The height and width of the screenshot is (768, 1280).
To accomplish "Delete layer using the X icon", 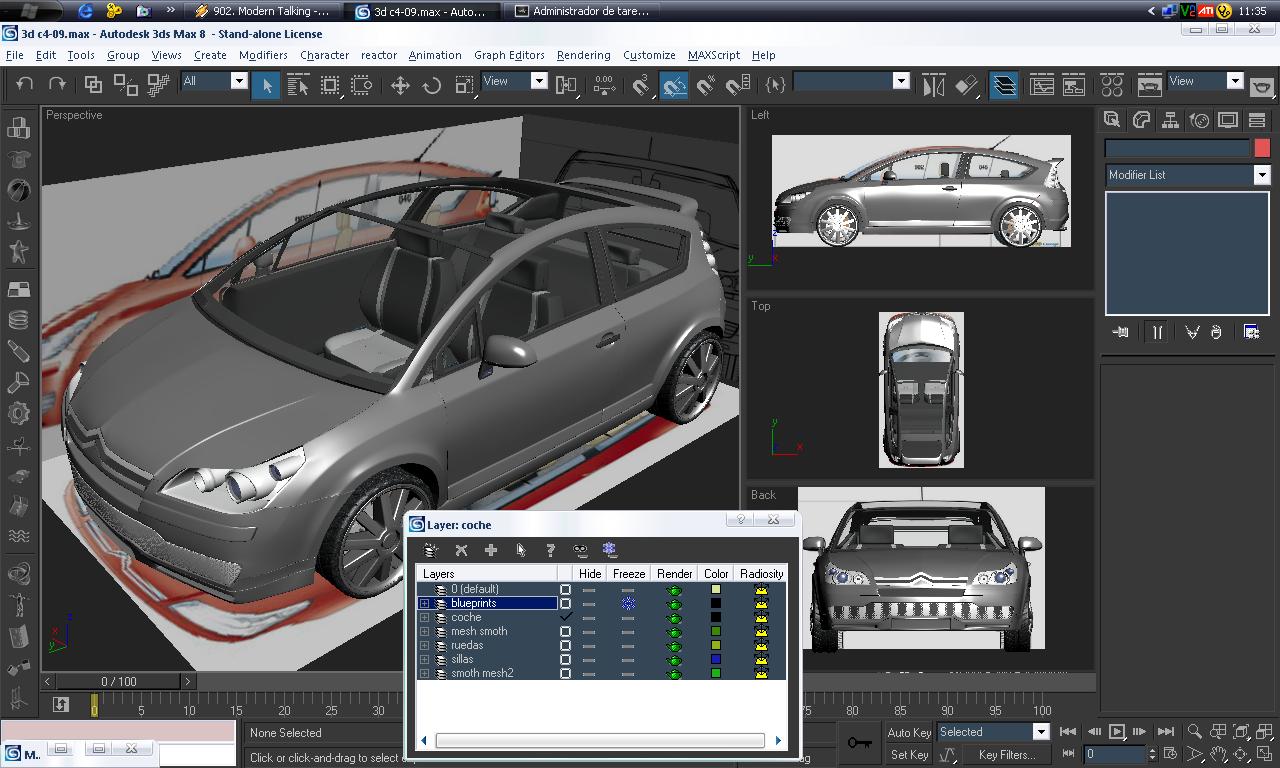I will 461,550.
